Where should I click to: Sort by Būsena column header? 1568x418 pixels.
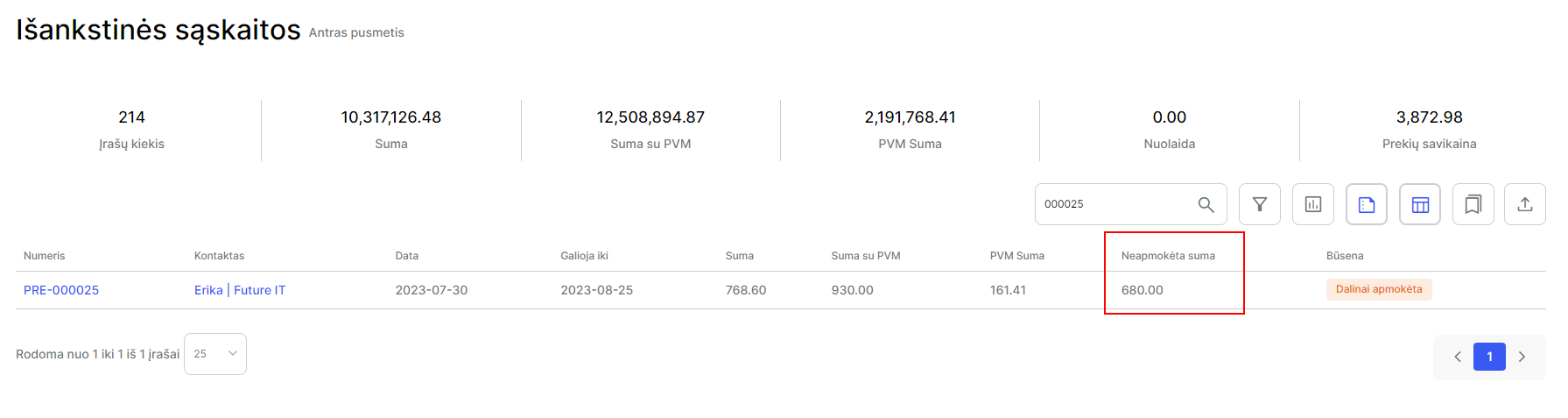[1345, 256]
